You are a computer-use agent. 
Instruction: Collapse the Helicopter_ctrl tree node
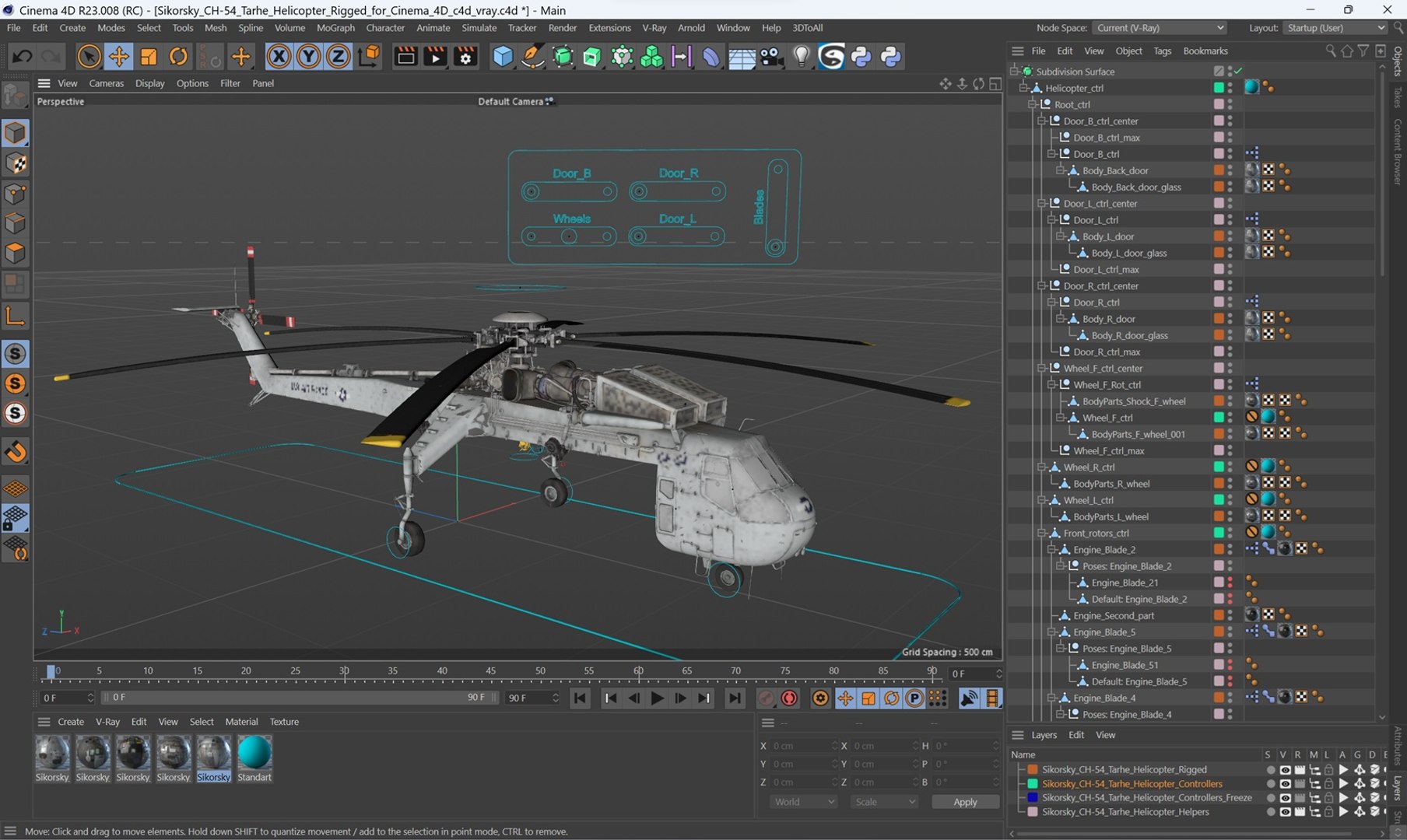point(1024,88)
